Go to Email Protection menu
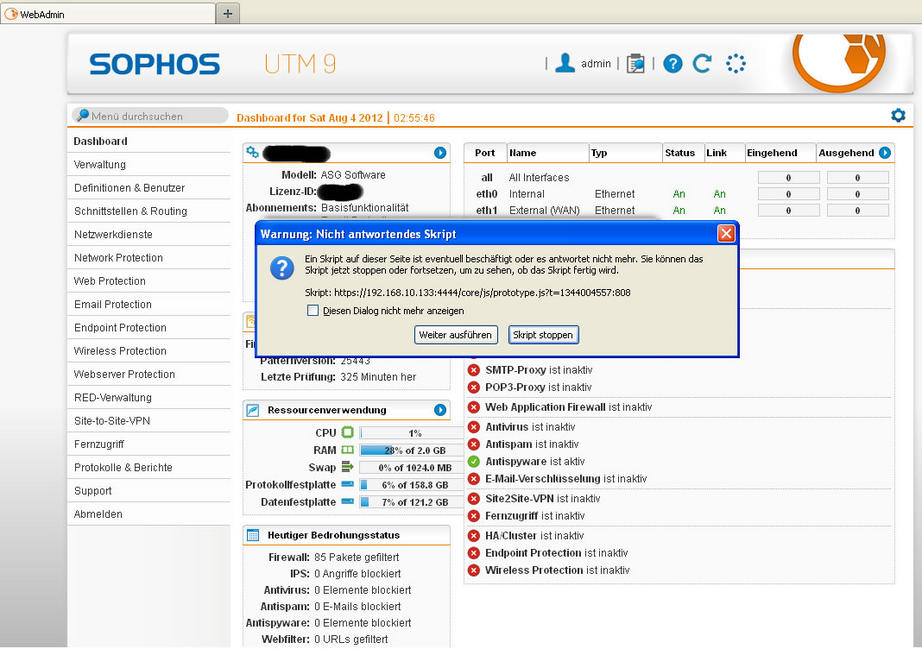 point(149,305)
